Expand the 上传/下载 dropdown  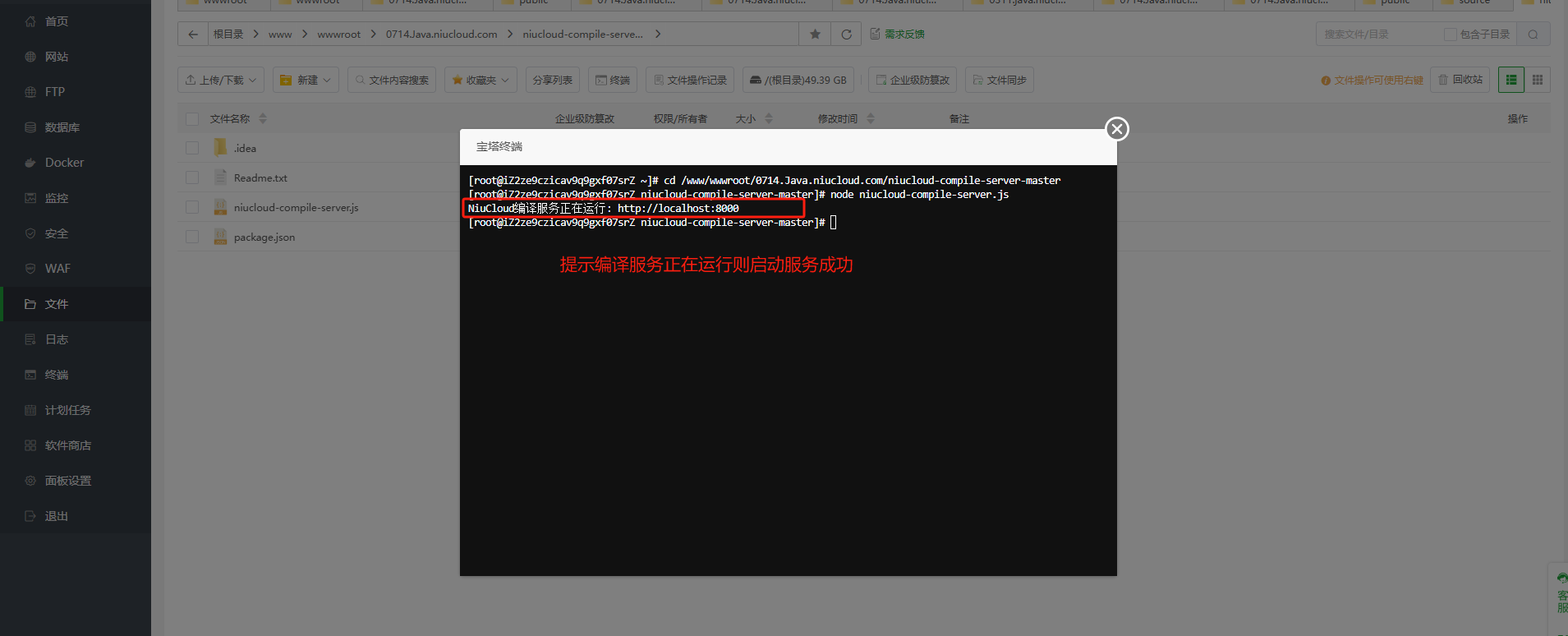tap(221, 80)
